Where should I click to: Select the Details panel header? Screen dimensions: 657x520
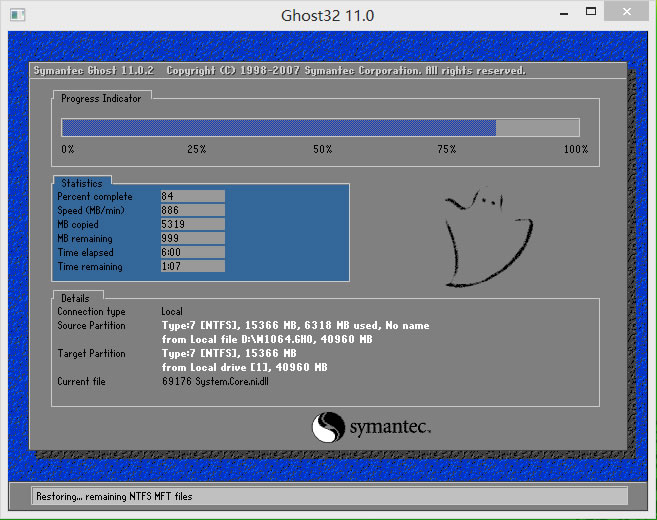75,298
